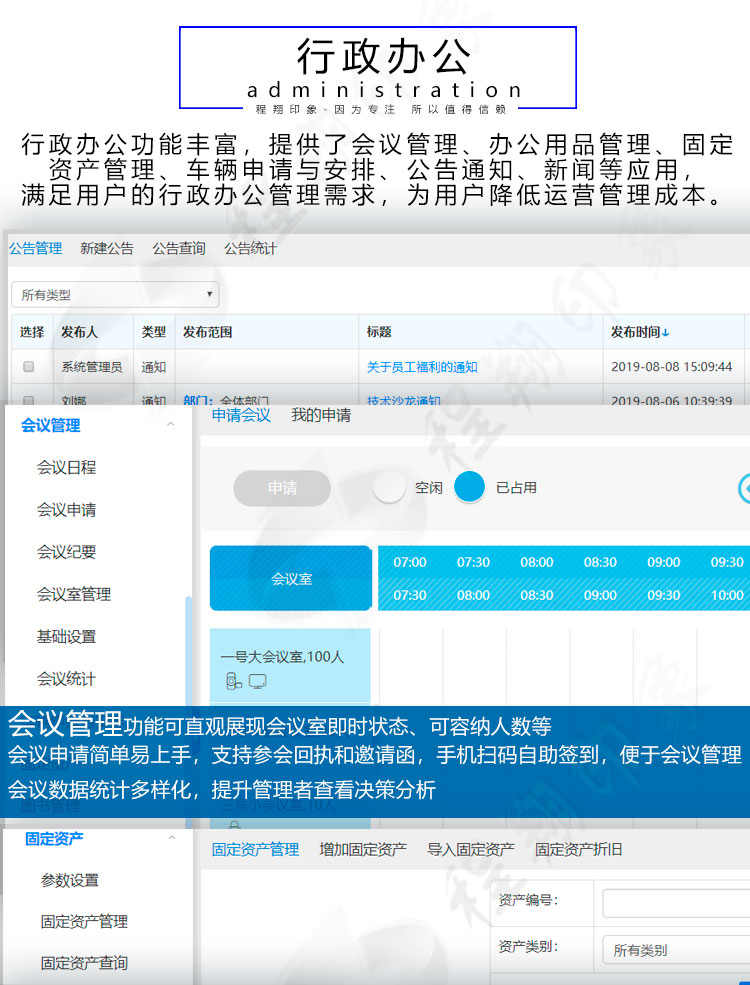750x985 pixels.
Task: Open 会议统计 in the sidebar
Action: pyautogui.click(x=66, y=678)
